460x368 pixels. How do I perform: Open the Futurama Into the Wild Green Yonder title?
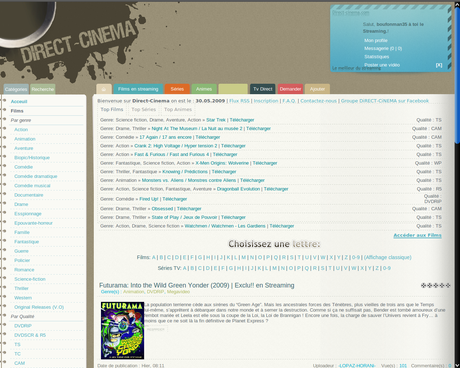point(197,285)
